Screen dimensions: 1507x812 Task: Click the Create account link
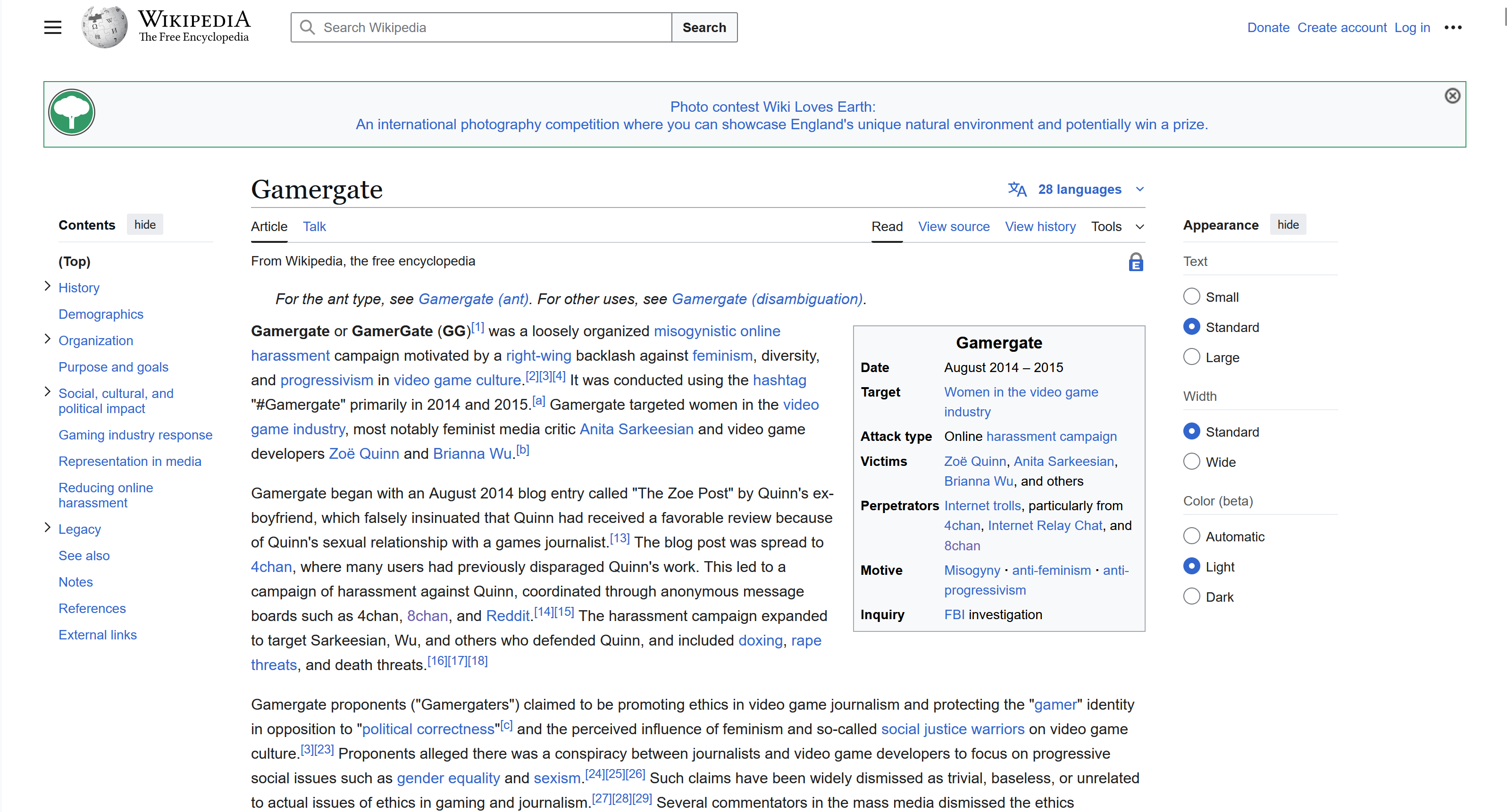pos(1341,27)
